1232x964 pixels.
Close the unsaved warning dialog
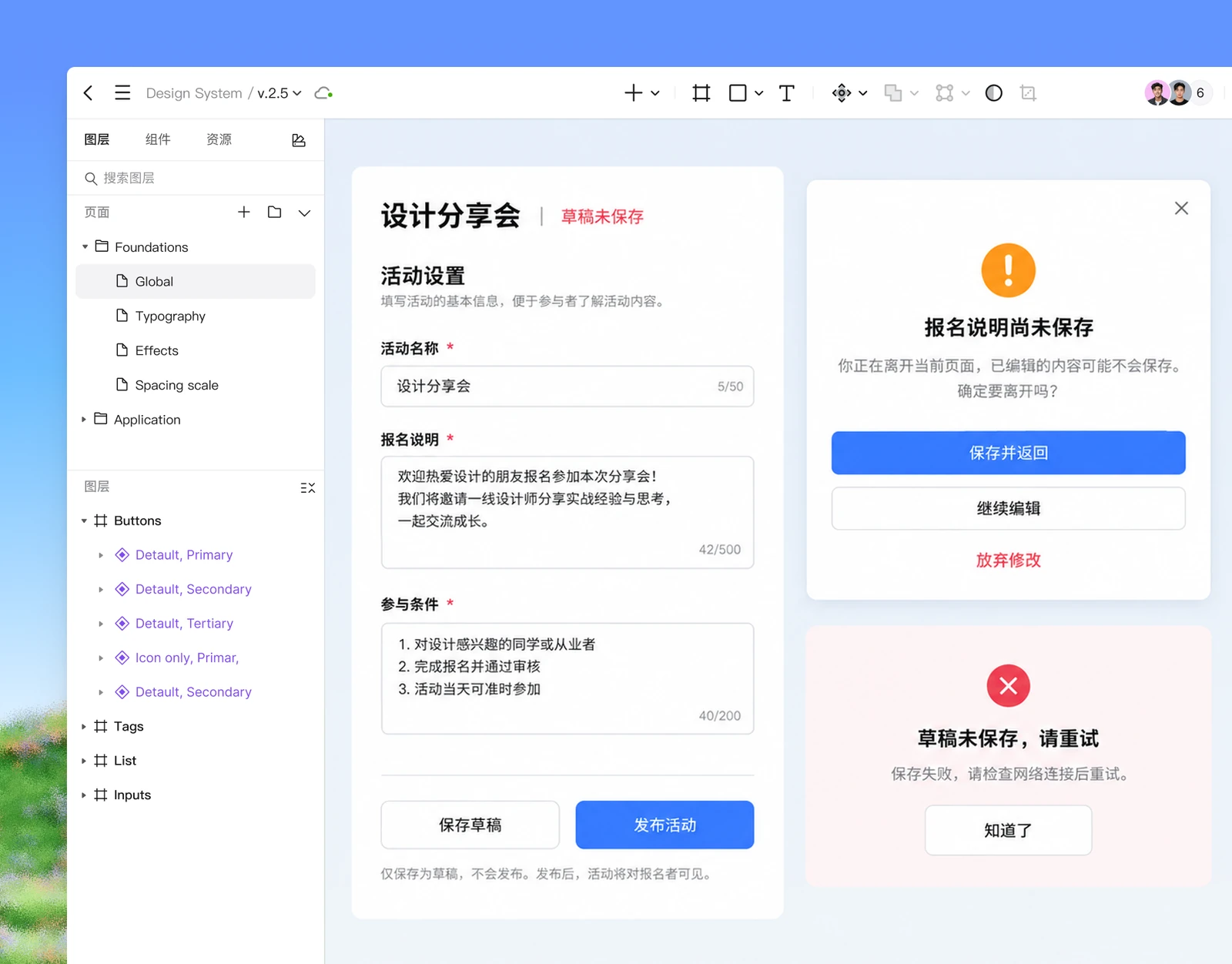(x=1182, y=209)
